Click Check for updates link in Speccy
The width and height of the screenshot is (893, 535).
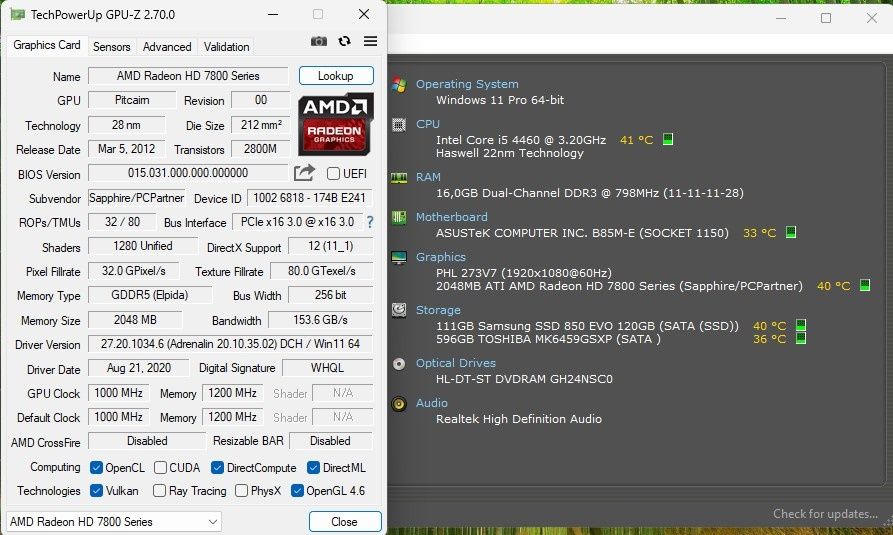pos(825,514)
